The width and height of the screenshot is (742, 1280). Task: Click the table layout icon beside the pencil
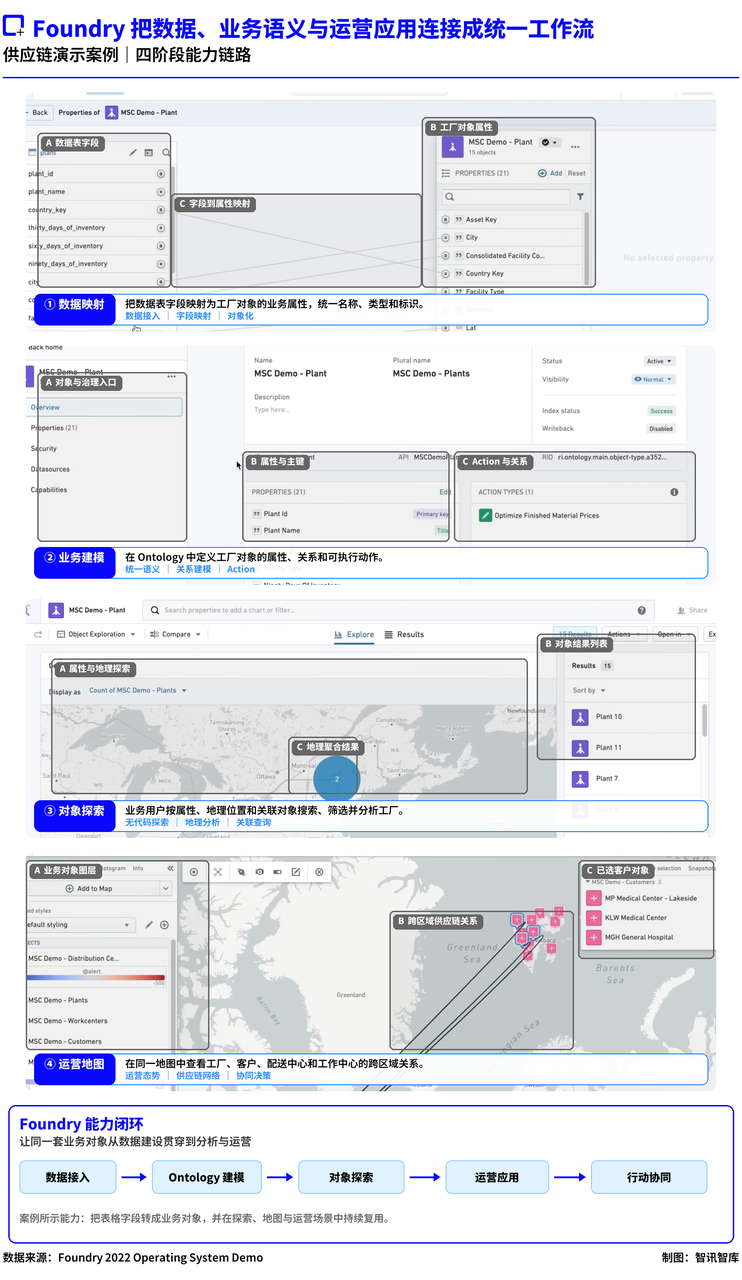[x=149, y=153]
